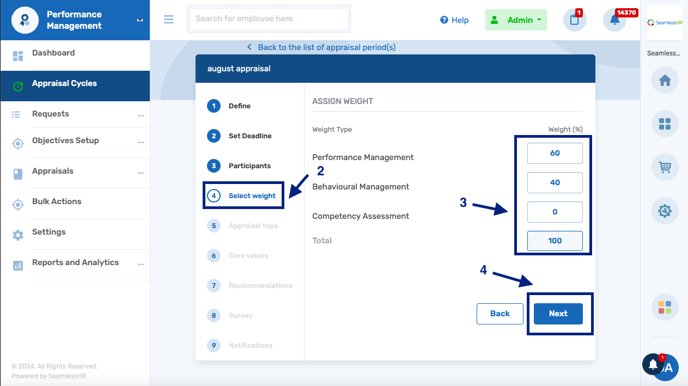Click the Reports and Analytics chart icon

pos(18,265)
